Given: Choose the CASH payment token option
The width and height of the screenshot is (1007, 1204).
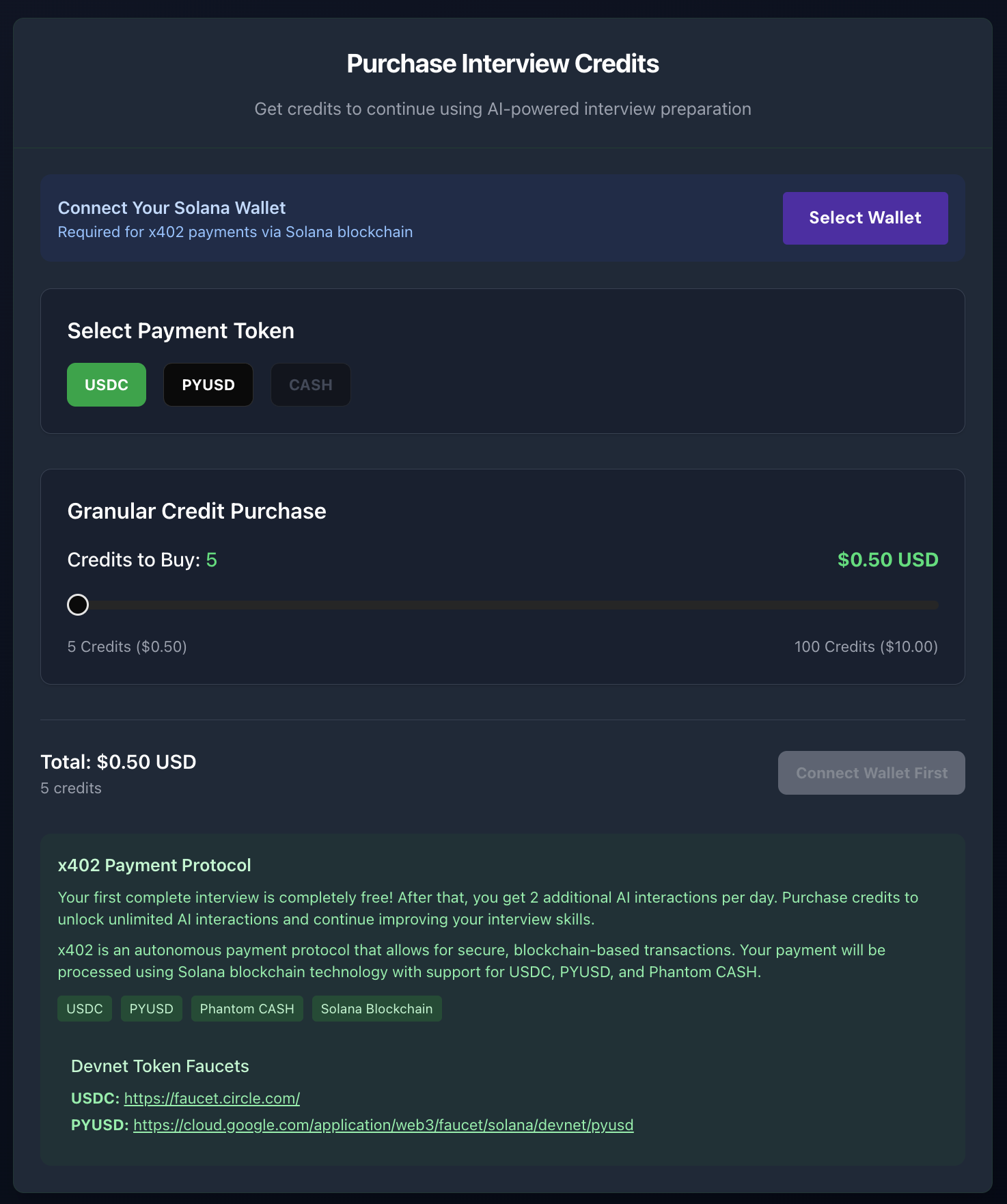Looking at the screenshot, I should pos(310,384).
